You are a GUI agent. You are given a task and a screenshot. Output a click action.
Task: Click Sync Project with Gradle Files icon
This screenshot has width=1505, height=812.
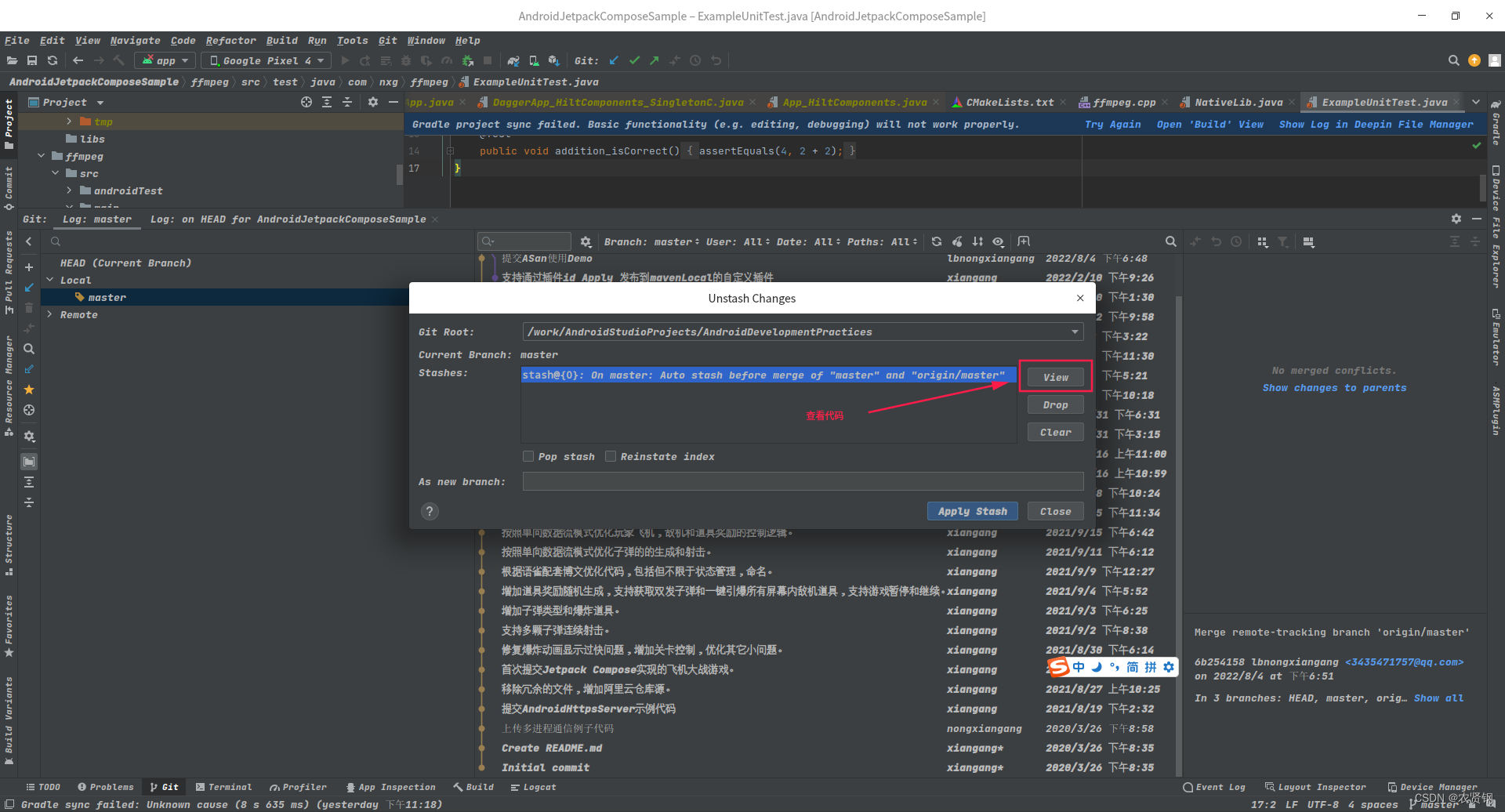coord(513,60)
